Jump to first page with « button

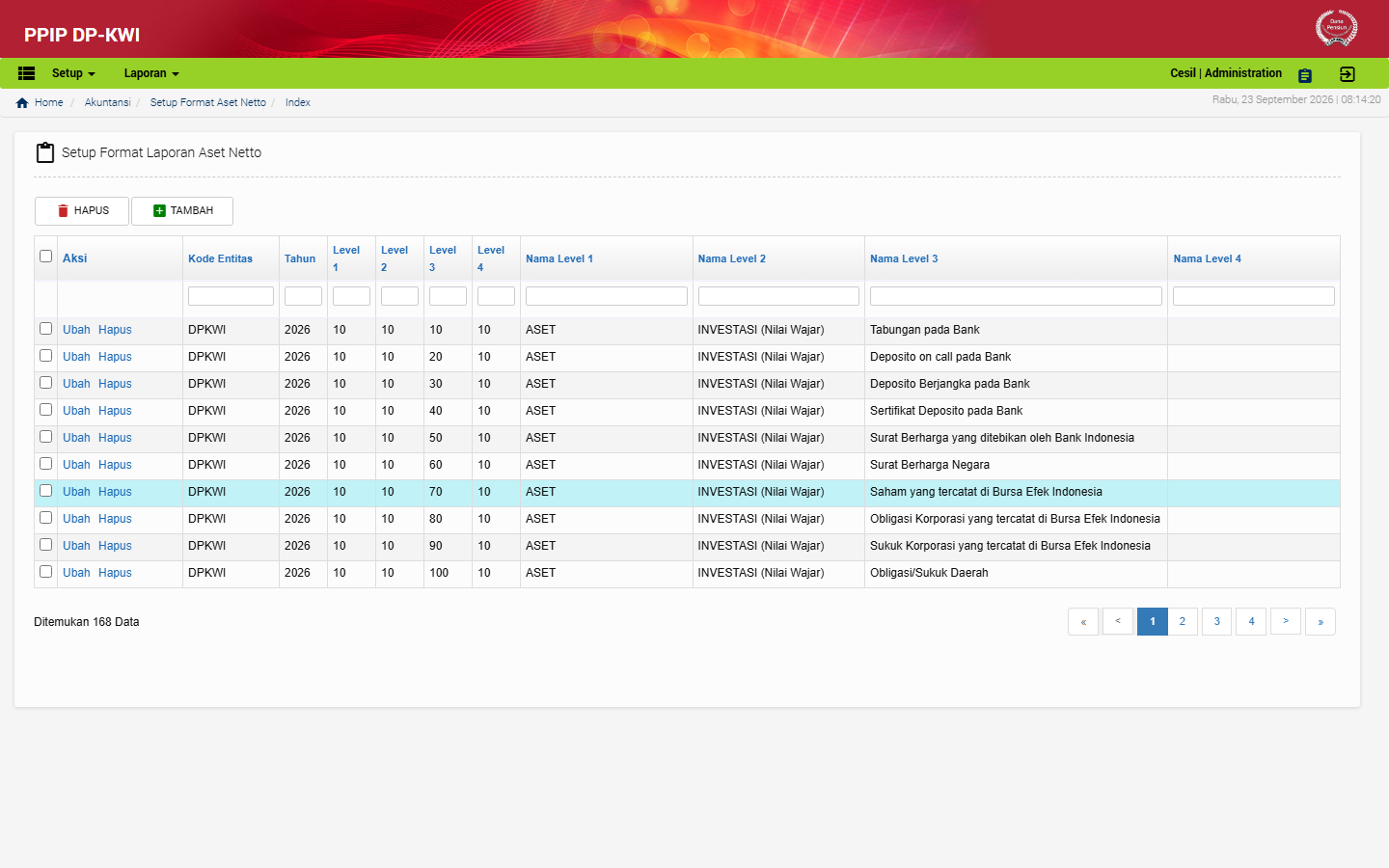tap(1083, 622)
